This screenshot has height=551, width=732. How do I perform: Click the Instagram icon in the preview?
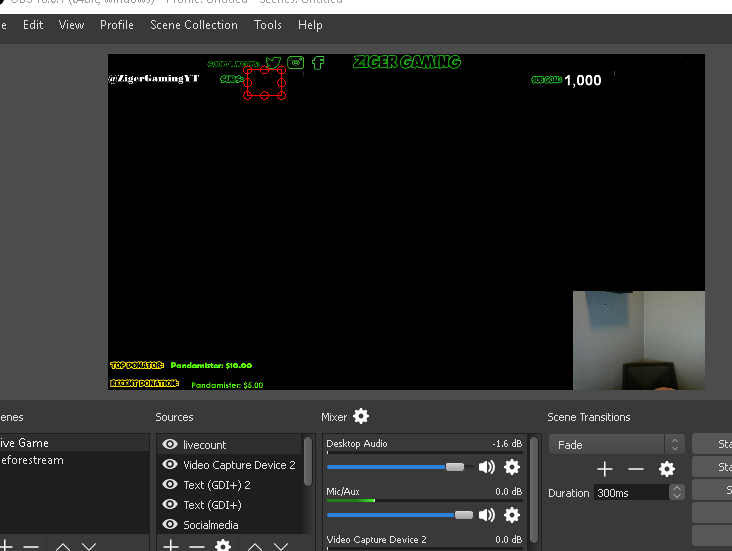click(296, 62)
